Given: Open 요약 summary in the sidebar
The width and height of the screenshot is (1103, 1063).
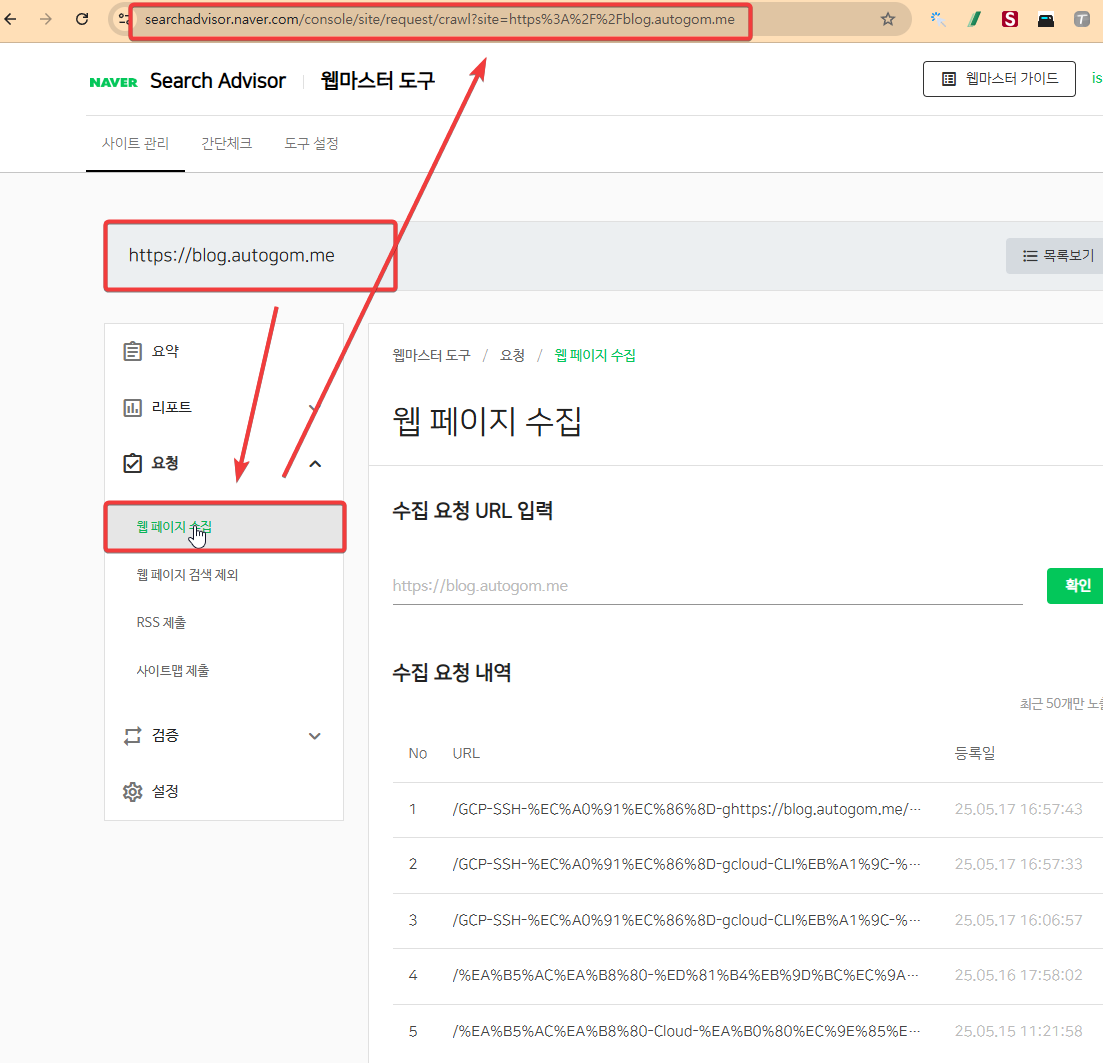Looking at the screenshot, I should click(165, 352).
